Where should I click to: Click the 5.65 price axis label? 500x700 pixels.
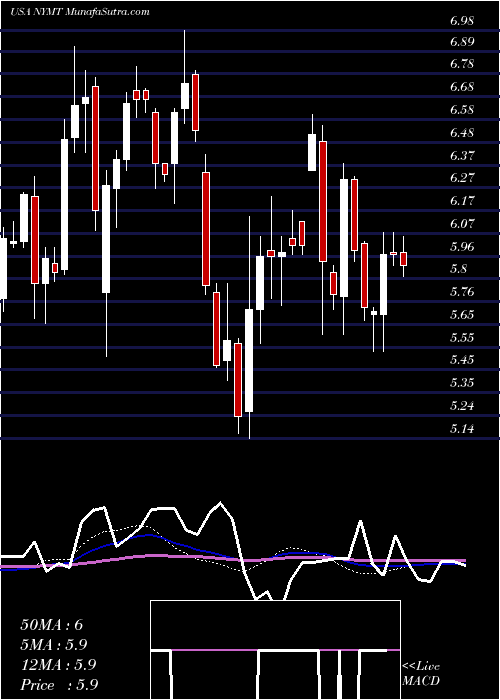click(x=462, y=314)
